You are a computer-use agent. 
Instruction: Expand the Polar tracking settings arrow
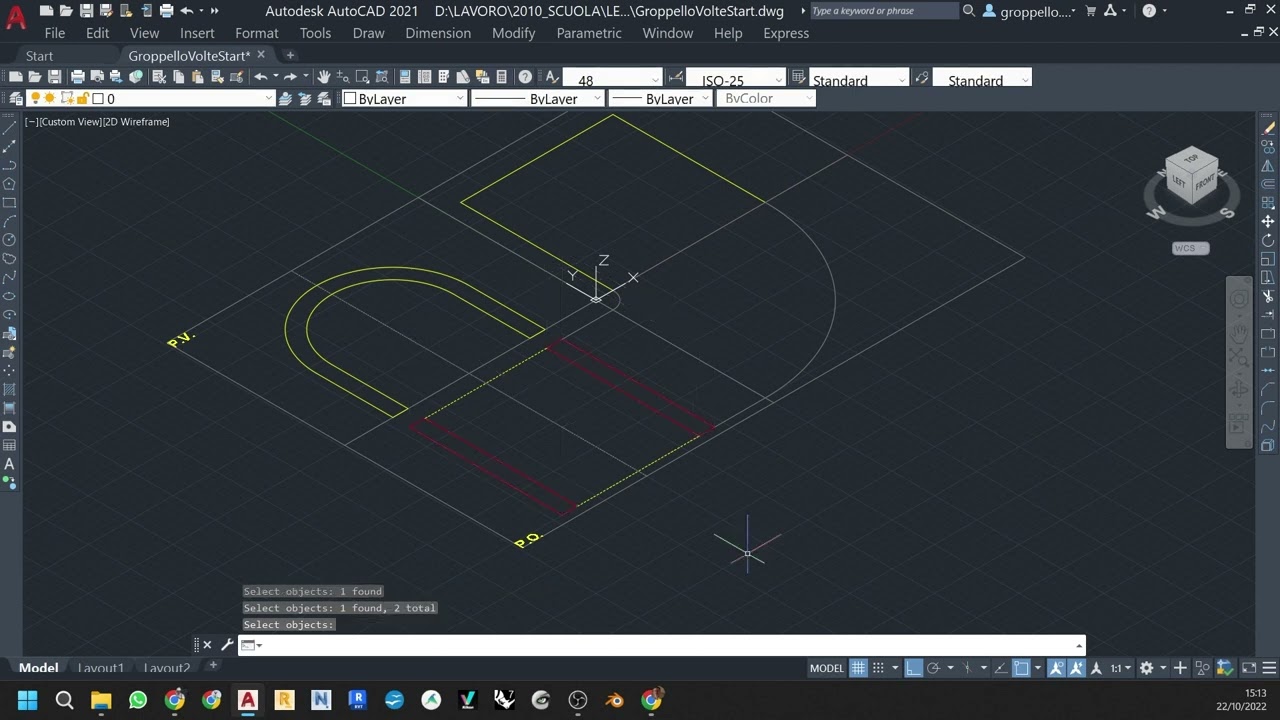coord(950,668)
